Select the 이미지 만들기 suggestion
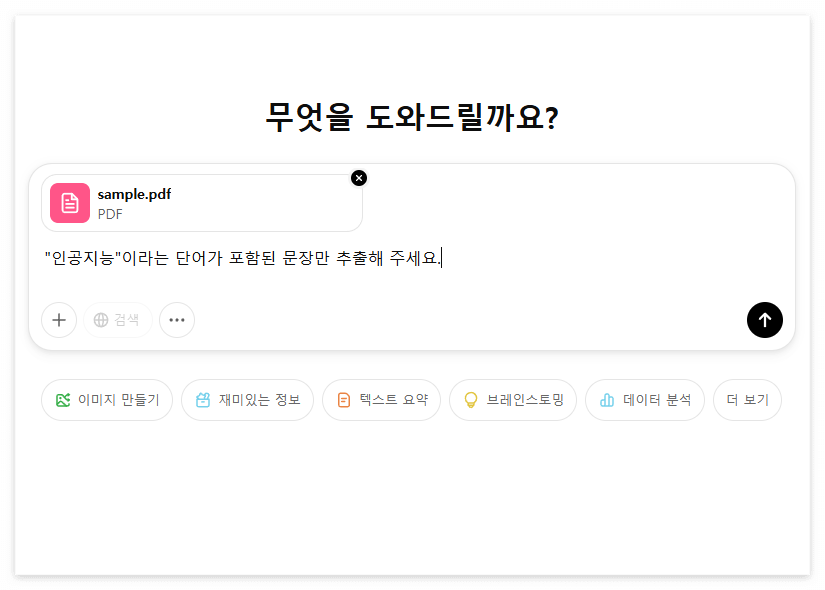 (107, 399)
